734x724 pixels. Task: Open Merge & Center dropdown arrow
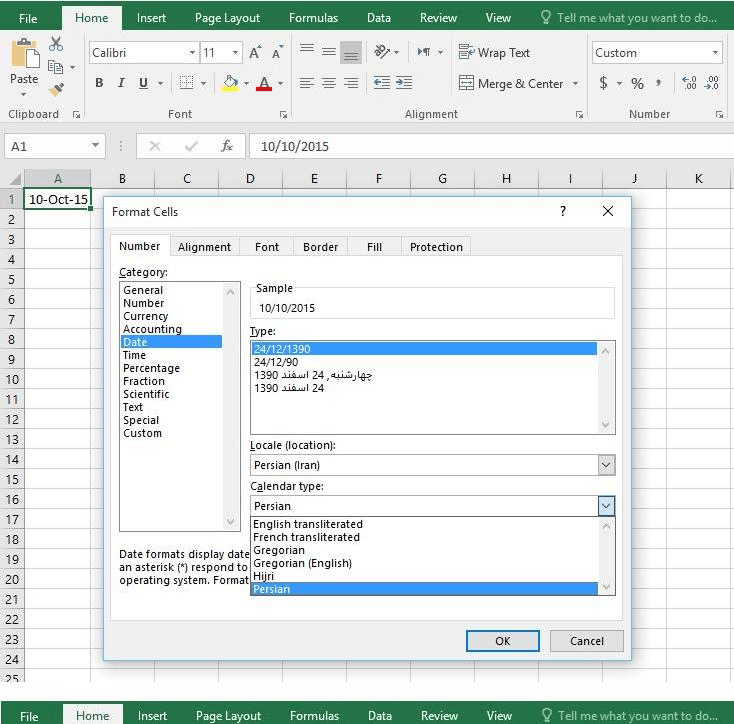[575, 84]
